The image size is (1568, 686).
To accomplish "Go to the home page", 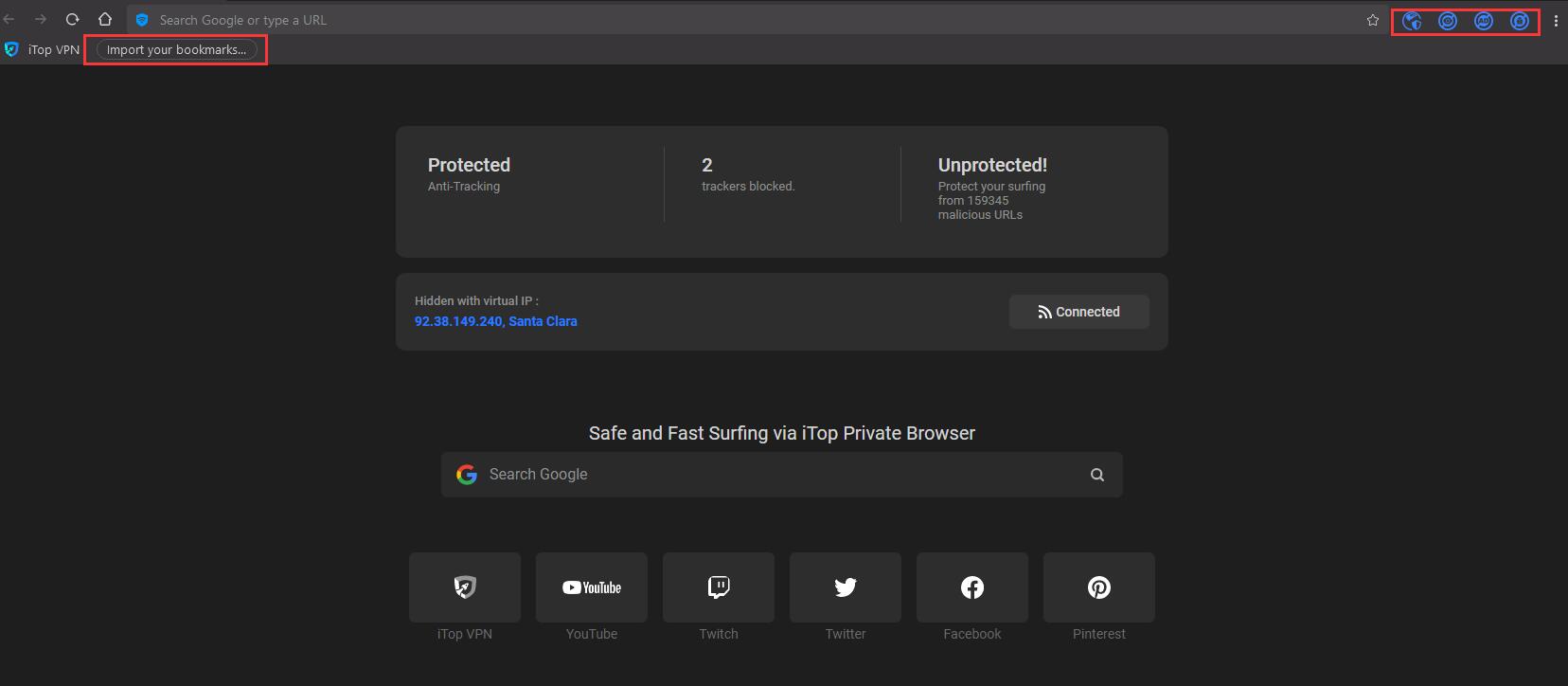I will pos(105,19).
